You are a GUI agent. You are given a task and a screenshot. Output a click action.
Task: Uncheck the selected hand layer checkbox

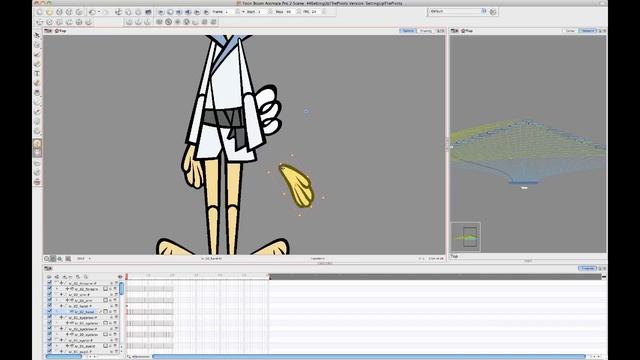point(49,311)
